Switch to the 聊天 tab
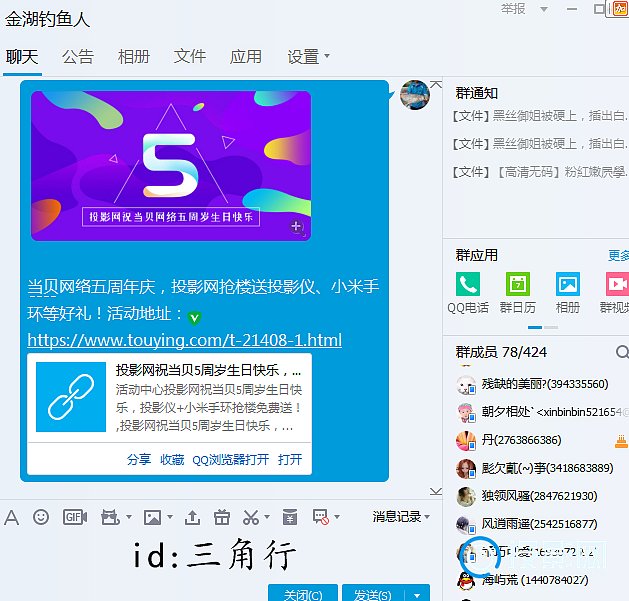This screenshot has width=629, height=601. click(22, 57)
